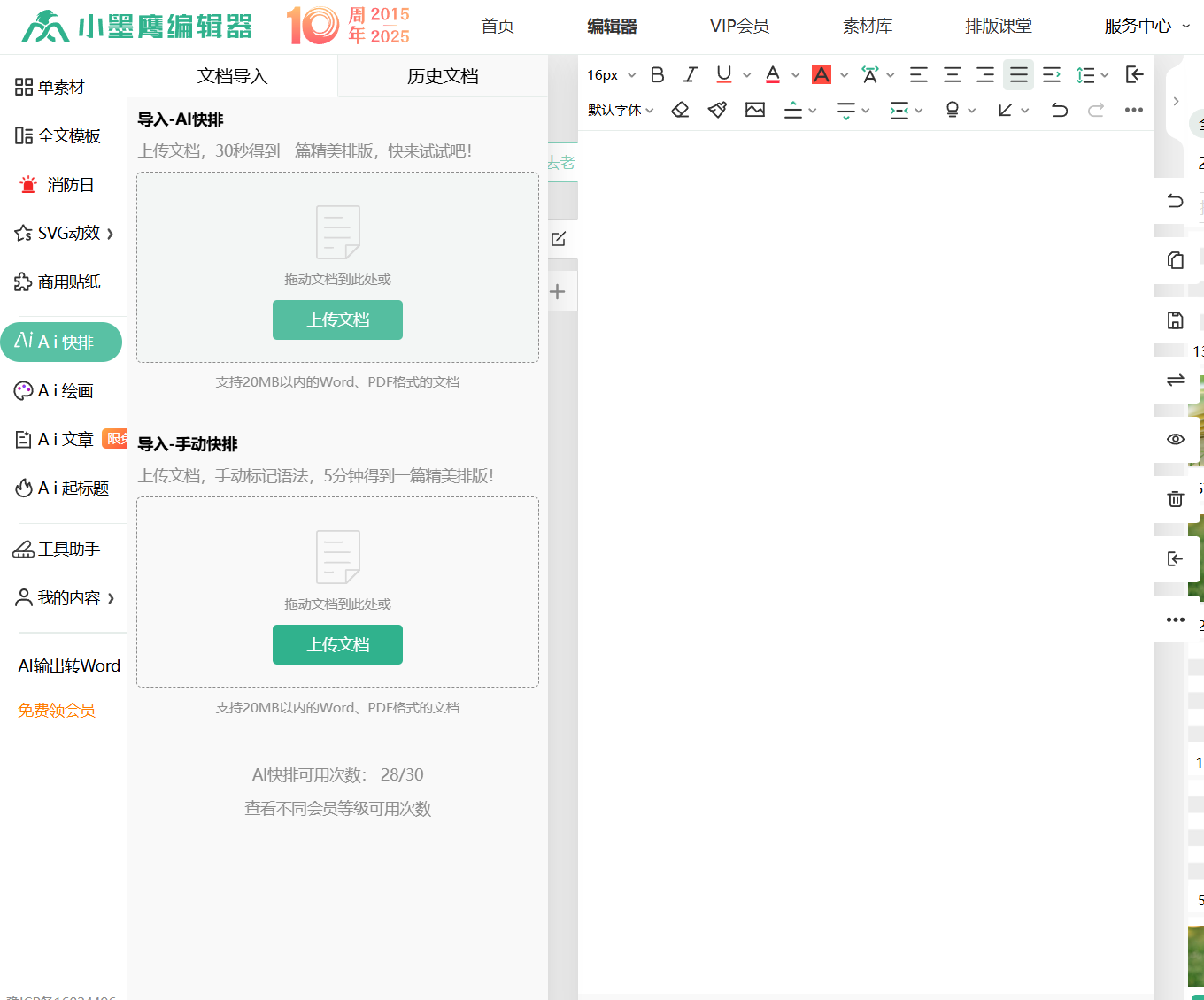The image size is (1204, 1000).
Task: Click the lightbulb icon in toolbar
Action: pyautogui.click(x=953, y=110)
